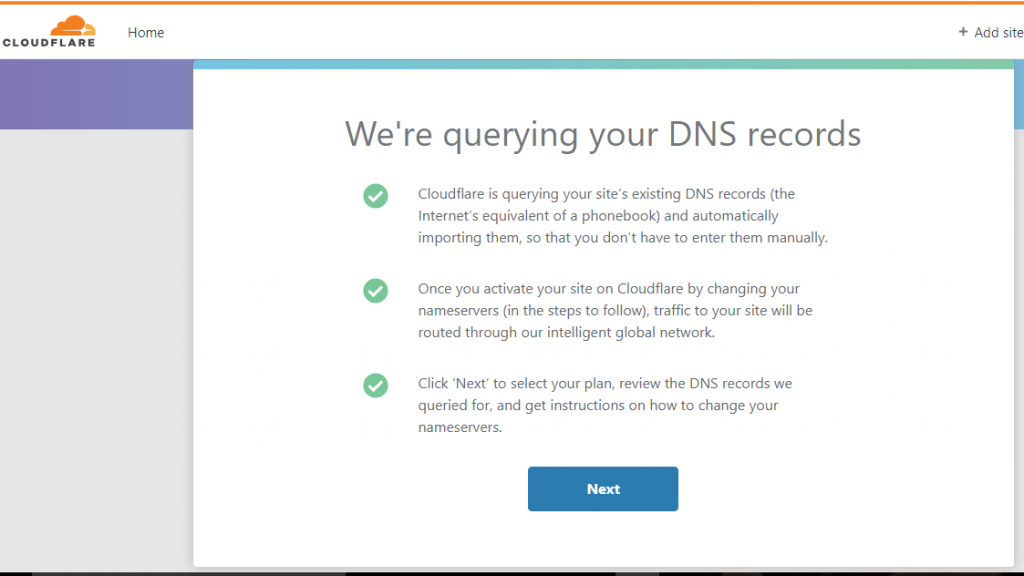The height and width of the screenshot is (576, 1024).
Task: Click the paragraph about changing your nameservers
Action: (x=615, y=310)
